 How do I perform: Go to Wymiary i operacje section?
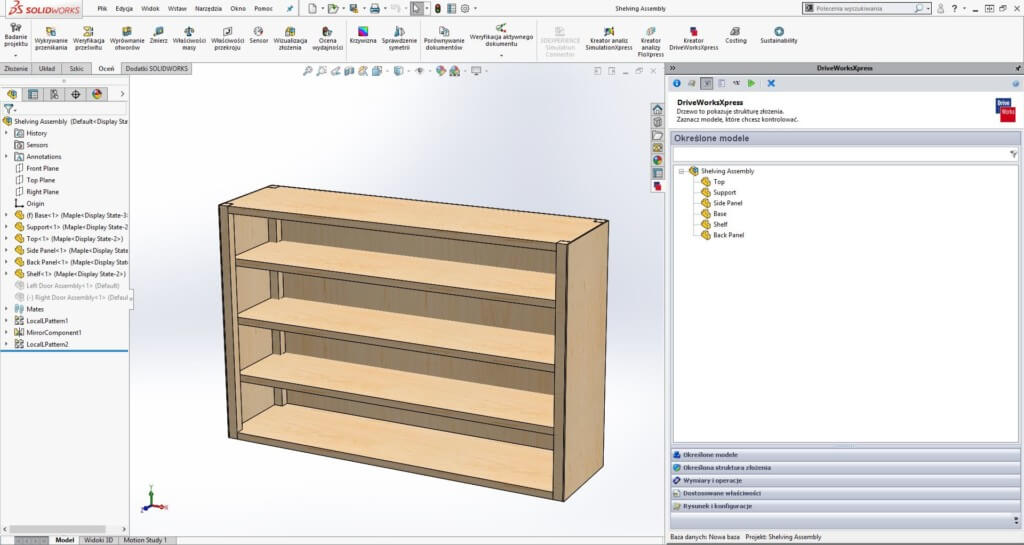click(846, 480)
